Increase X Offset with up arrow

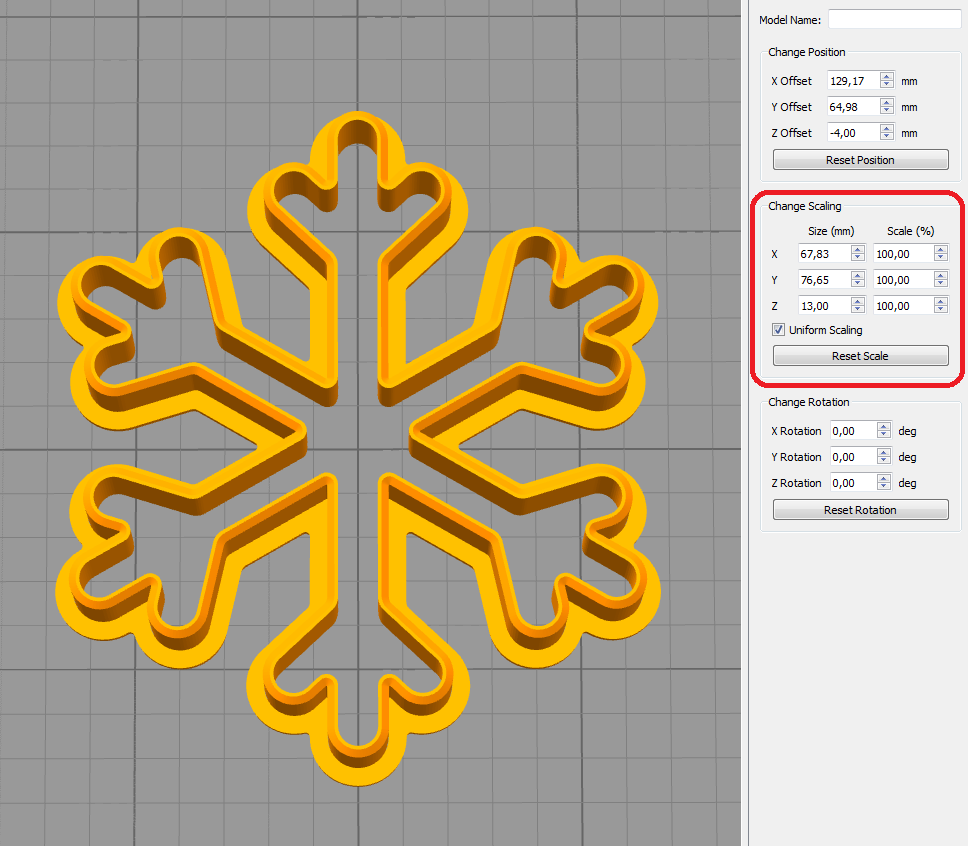coord(887,77)
